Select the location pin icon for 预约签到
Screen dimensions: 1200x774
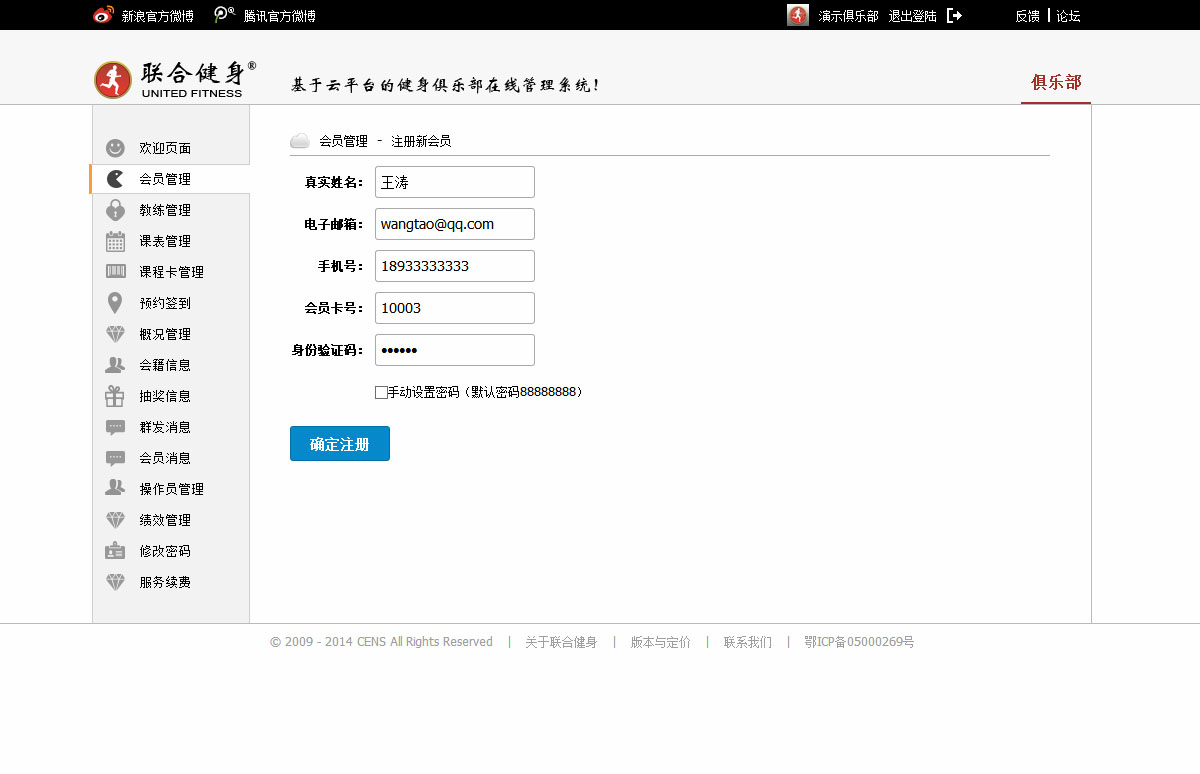click(115, 303)
